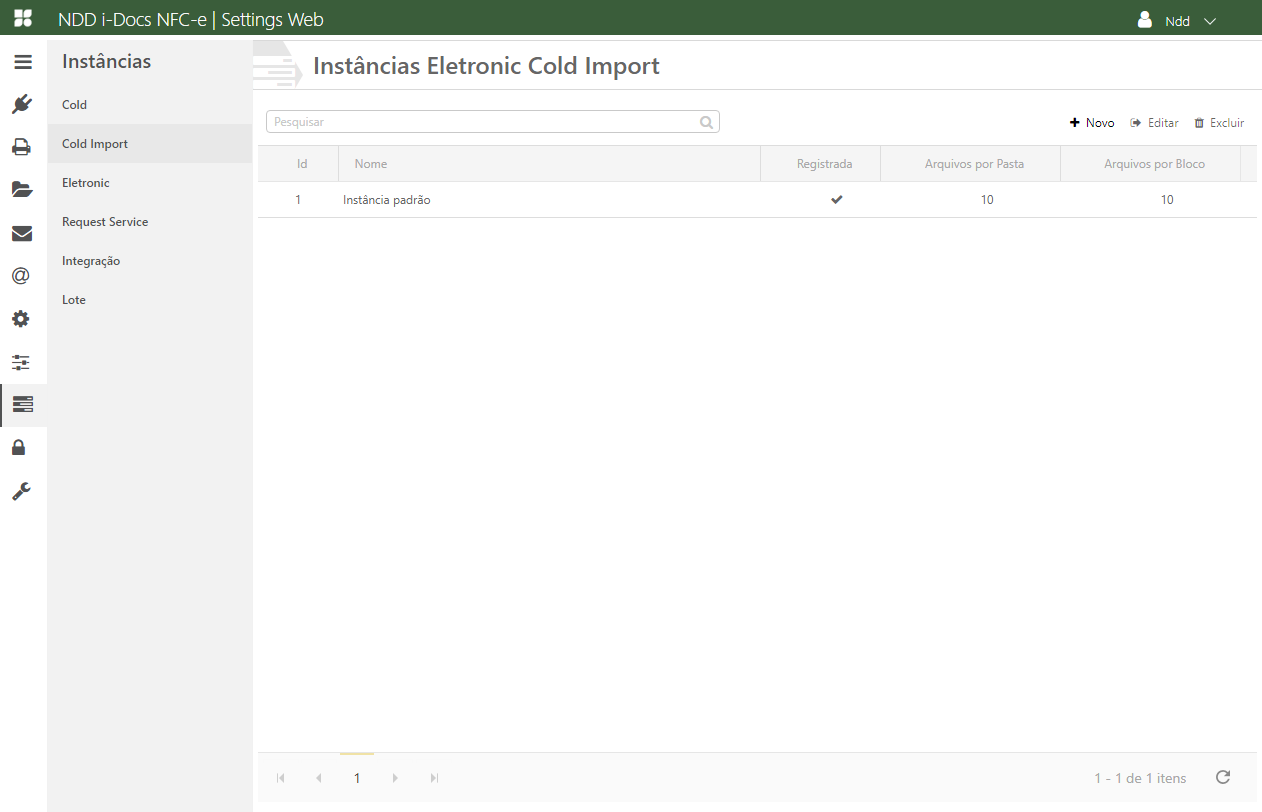Open the @ email sidebar icon

(x=21, y=276)
